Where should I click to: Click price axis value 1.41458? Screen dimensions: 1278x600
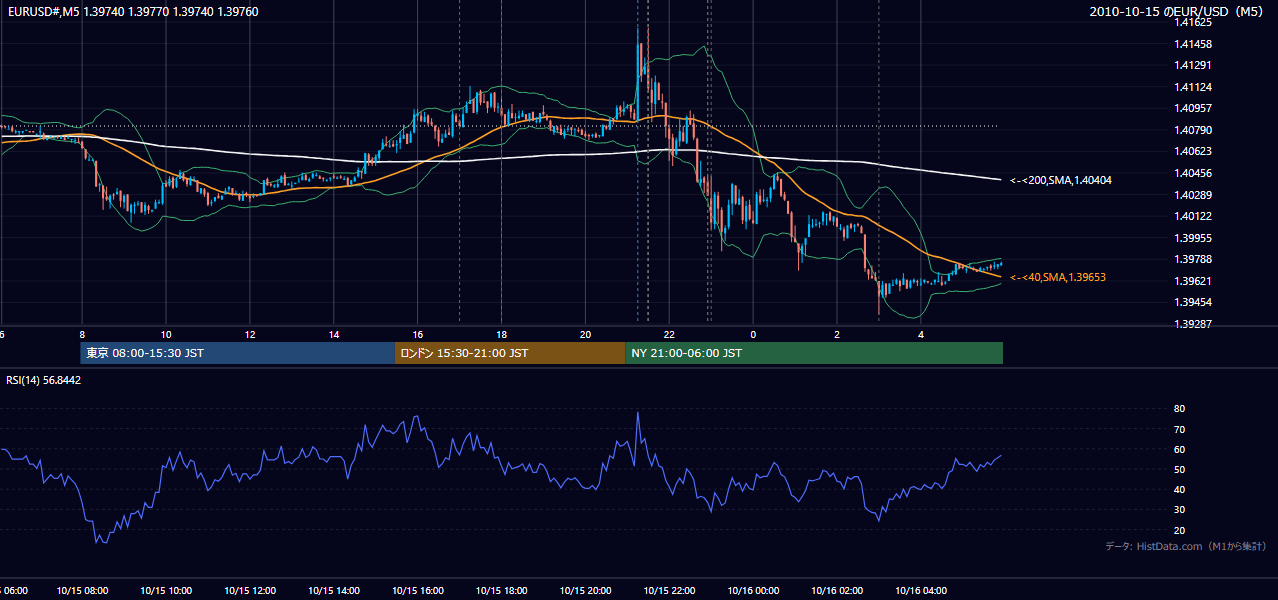(1193, 44)
